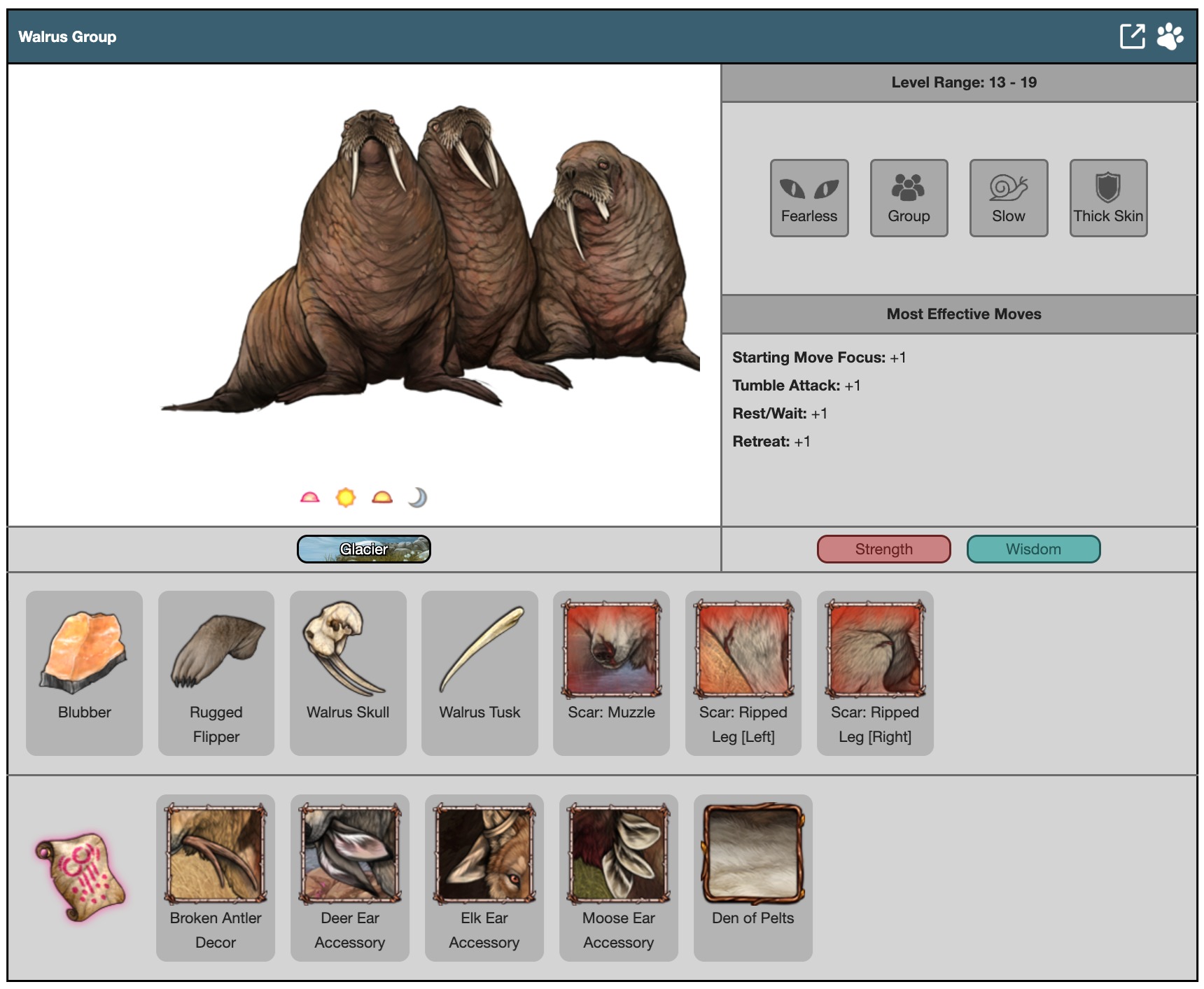Image resolution: width=1204 pixels, height=989 pixels.
Task: Select the Broken Antler Decor item
Action: 216,876
